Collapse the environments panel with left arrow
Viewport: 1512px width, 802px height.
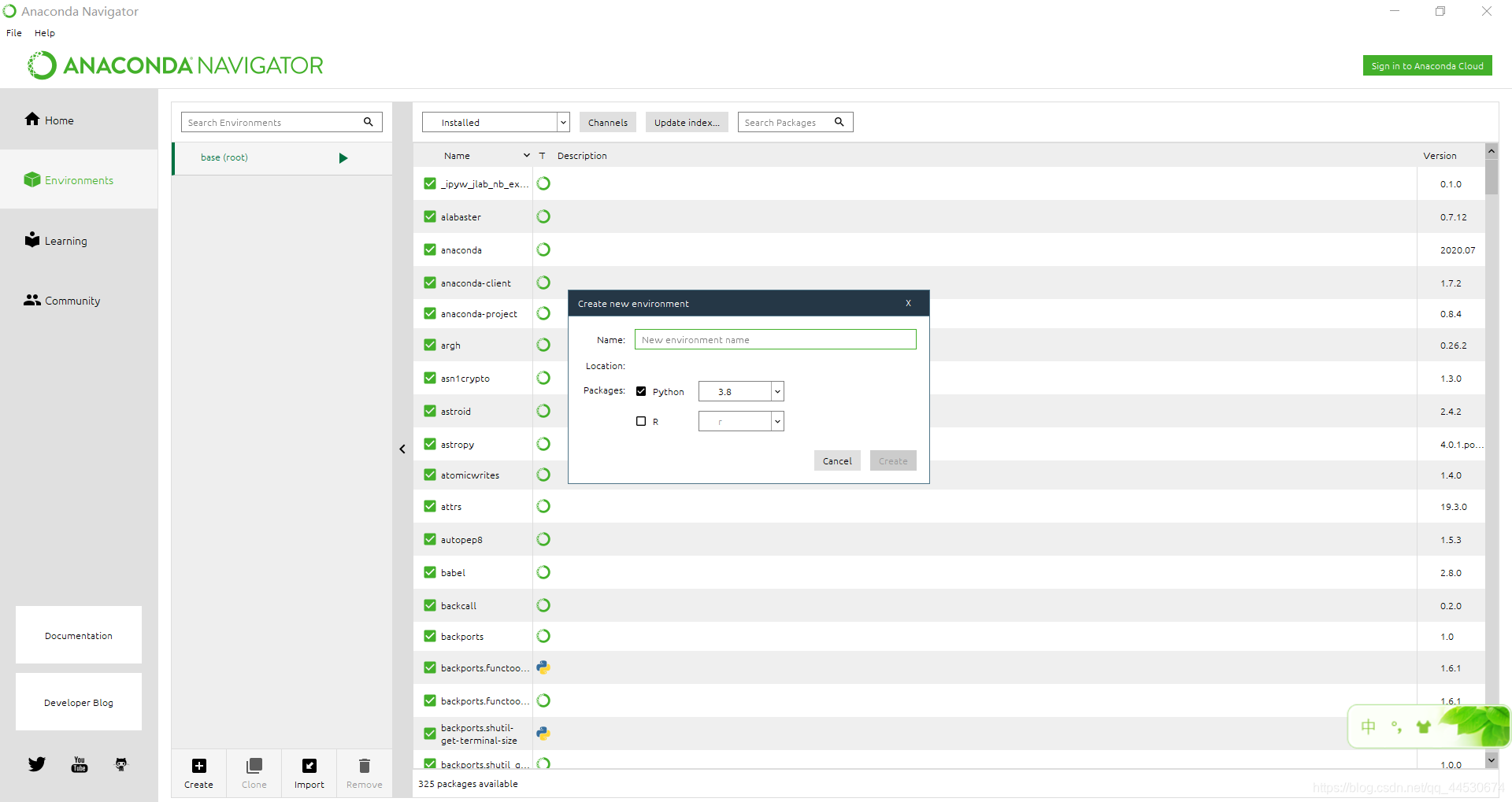(x=402, y=449)
